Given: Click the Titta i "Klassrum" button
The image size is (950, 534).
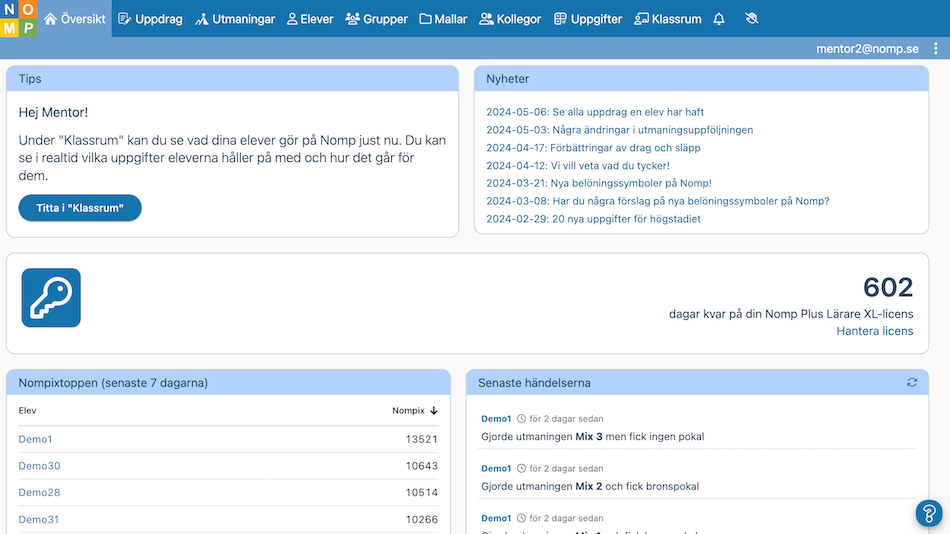Looking at the screenshot, I should pos(80,208).
